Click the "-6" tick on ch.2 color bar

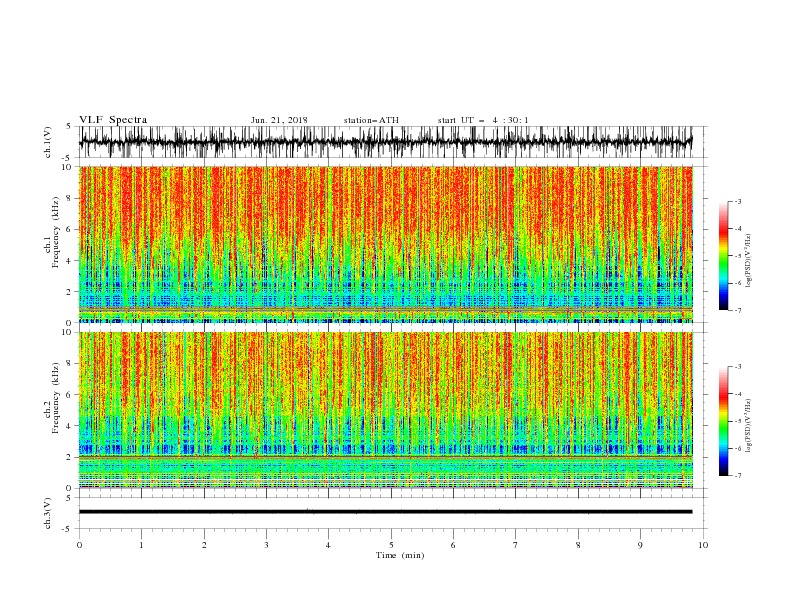(x=738, y=448)
